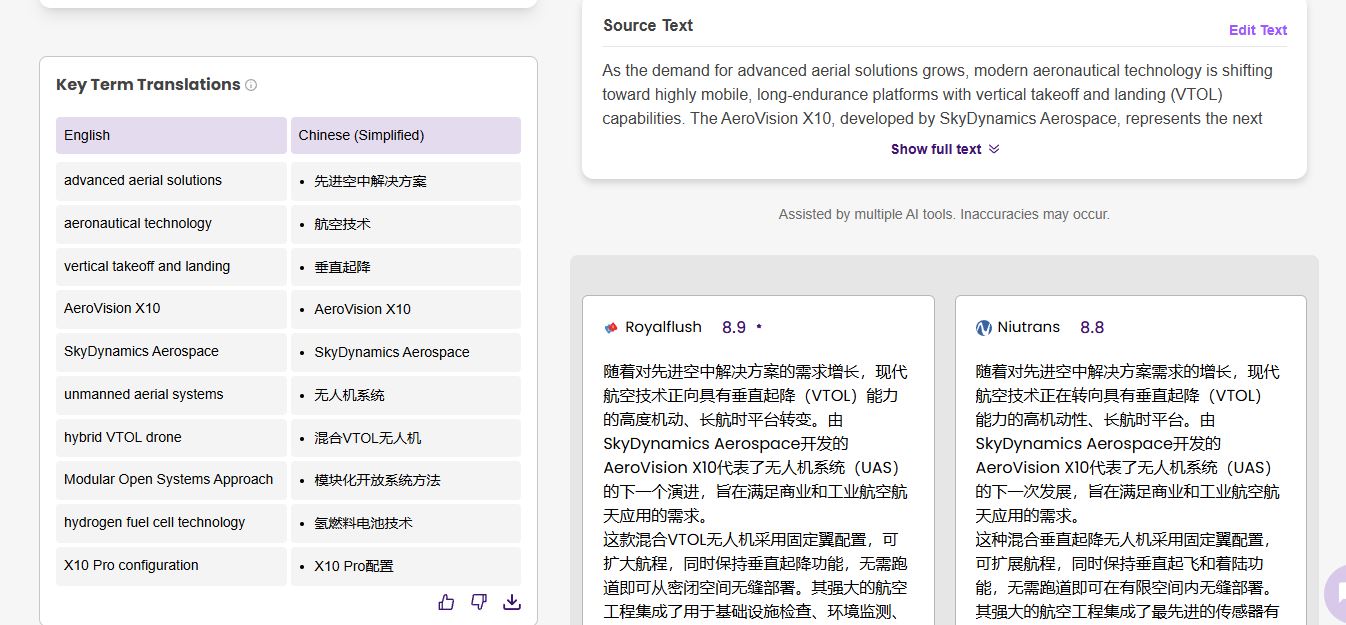Expand source with Show full text
Screen dimensions: 1346x625
[945, 149]
